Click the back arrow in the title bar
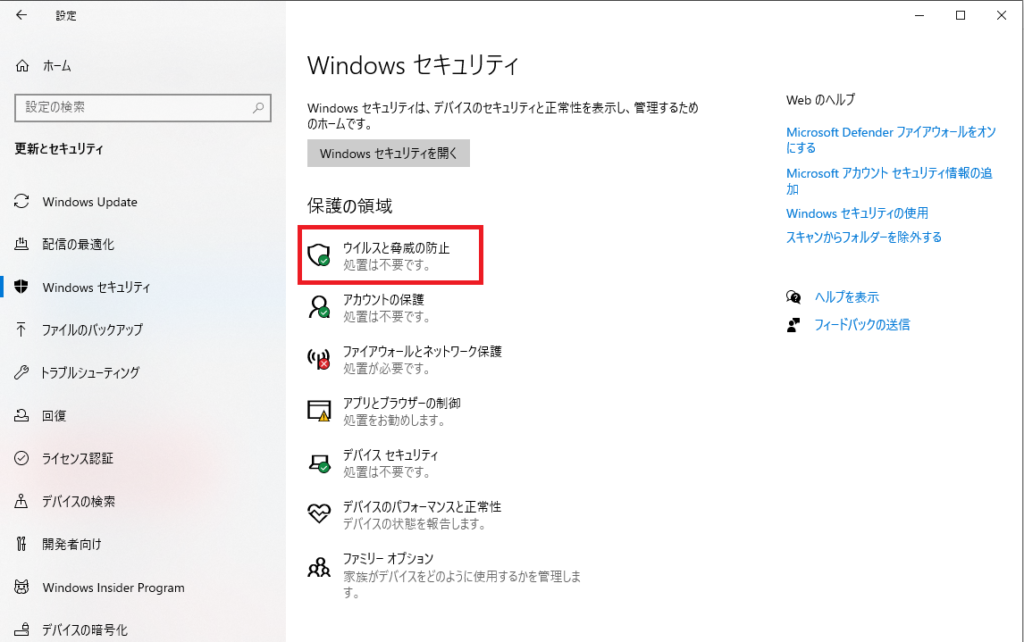This screenshot has height=642, width=1024. pos(22,15)
